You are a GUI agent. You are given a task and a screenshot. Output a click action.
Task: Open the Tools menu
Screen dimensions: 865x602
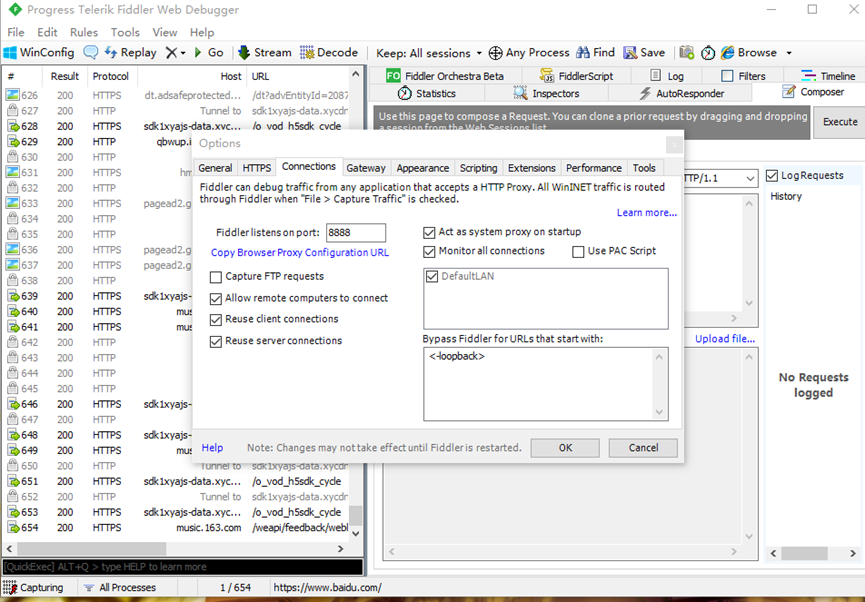(x=125, y=32)
